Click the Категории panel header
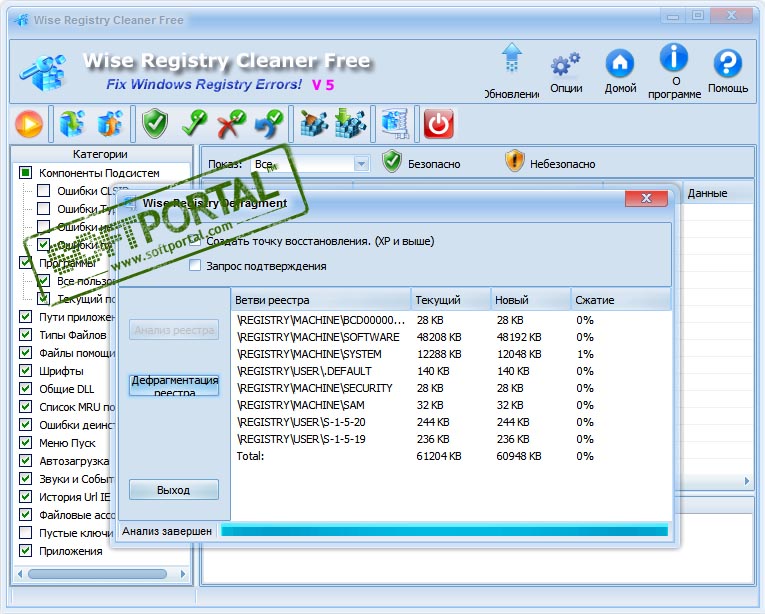The height and width of the screenshot is (614, 765). (101, 154)
